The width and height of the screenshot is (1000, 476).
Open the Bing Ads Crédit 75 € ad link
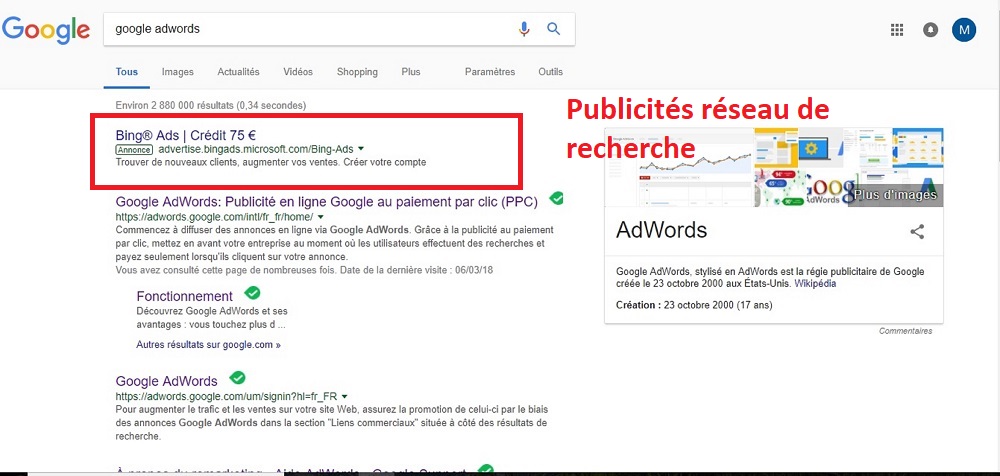(186, 134)
